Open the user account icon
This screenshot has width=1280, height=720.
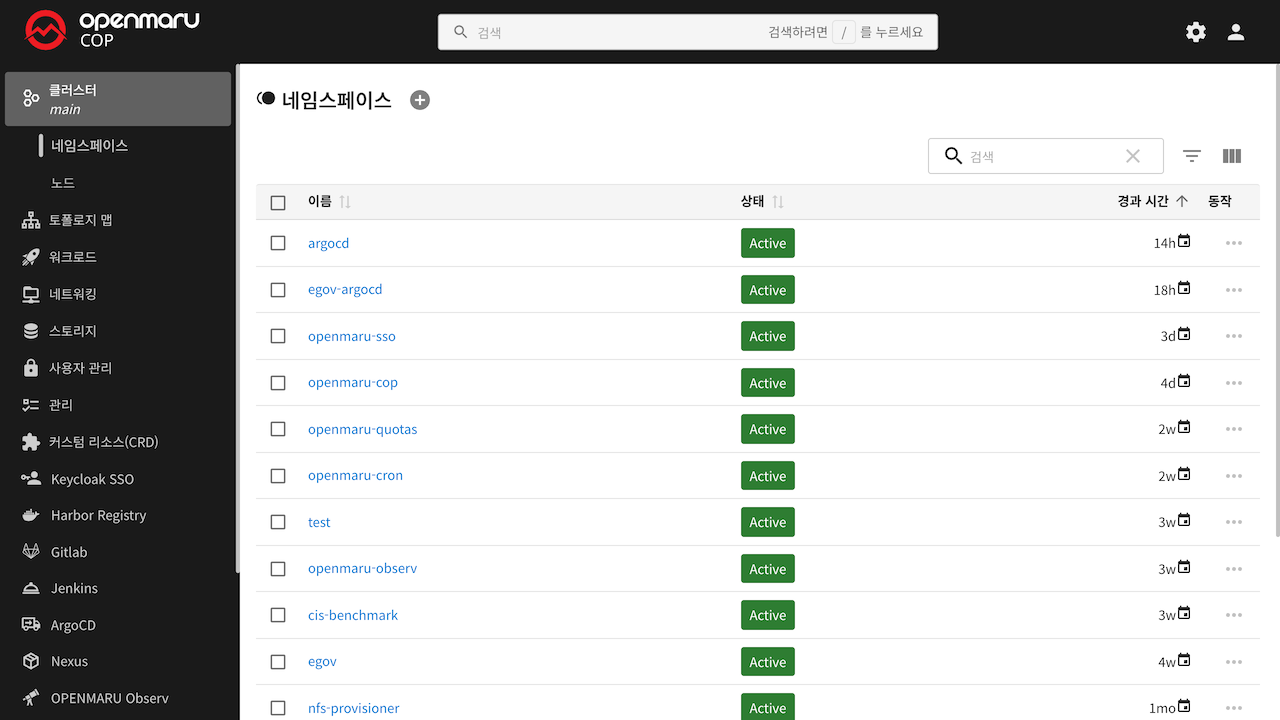coord(1236,32)
